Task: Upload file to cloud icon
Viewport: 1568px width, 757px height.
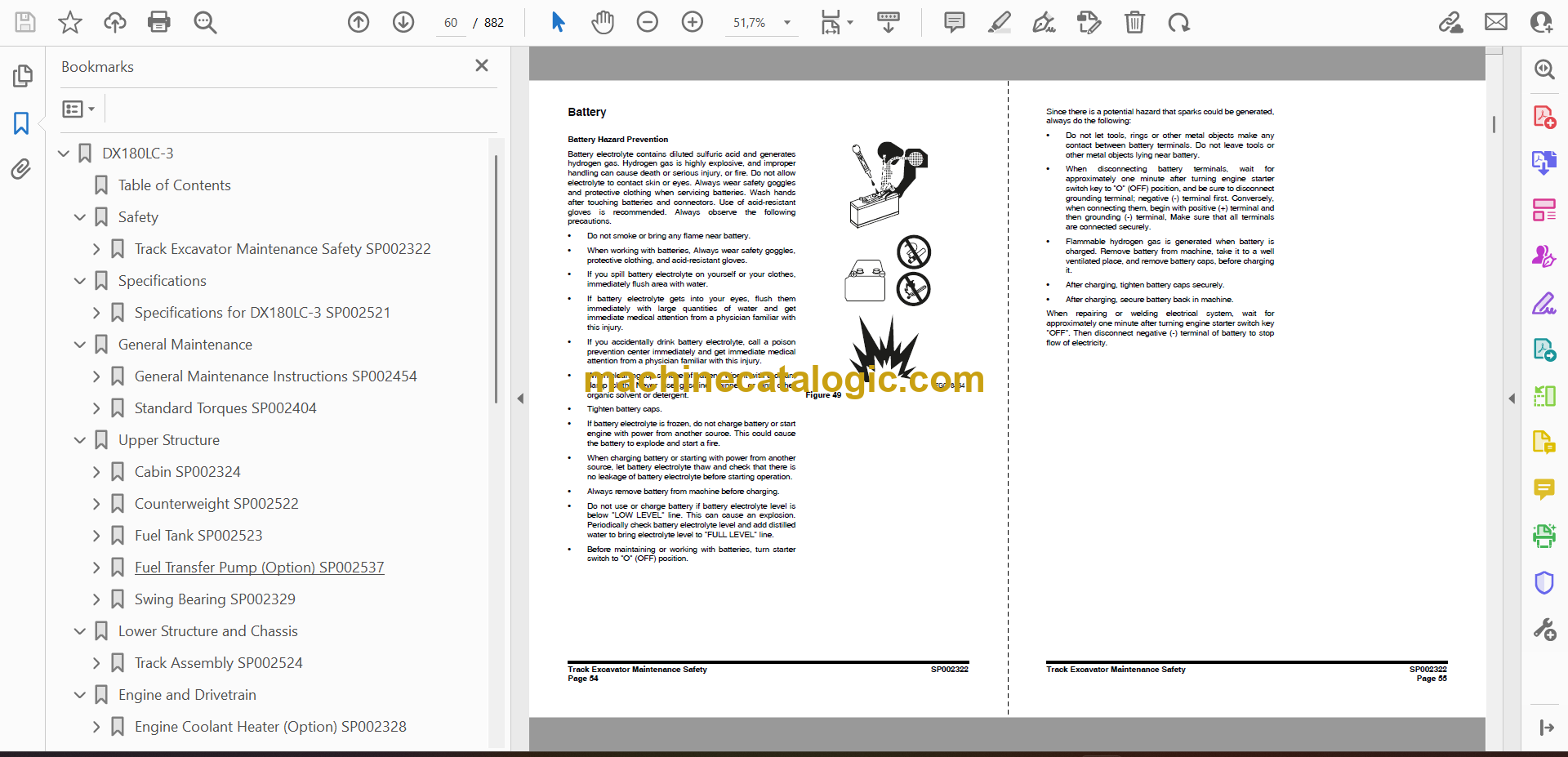Action: coord(115,22)
